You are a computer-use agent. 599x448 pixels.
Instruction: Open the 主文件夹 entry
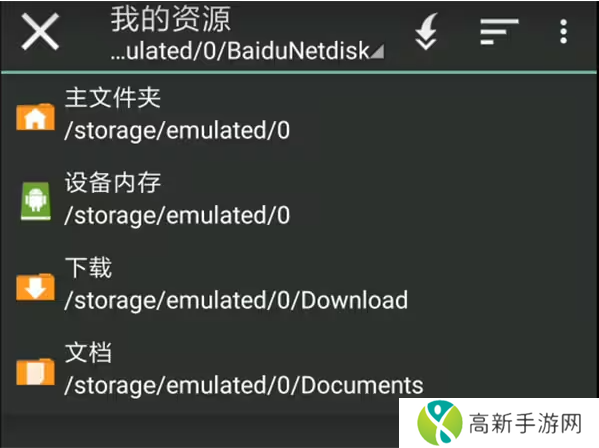[299, 115]
